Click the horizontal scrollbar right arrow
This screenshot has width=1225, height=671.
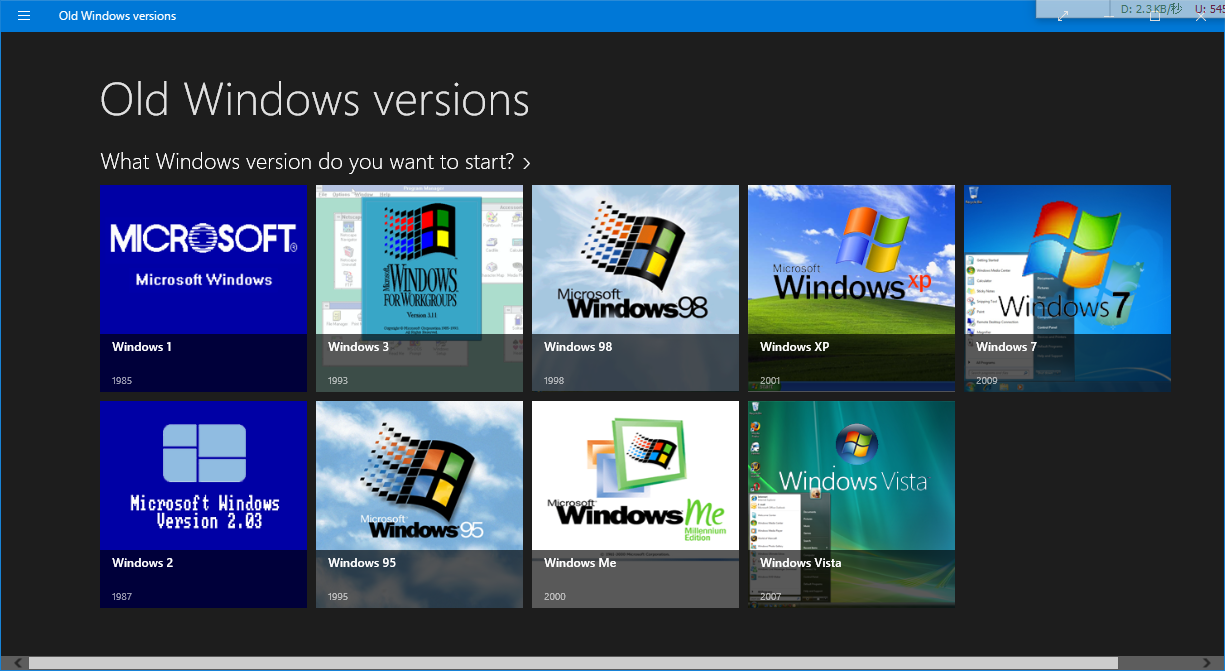1208,663
